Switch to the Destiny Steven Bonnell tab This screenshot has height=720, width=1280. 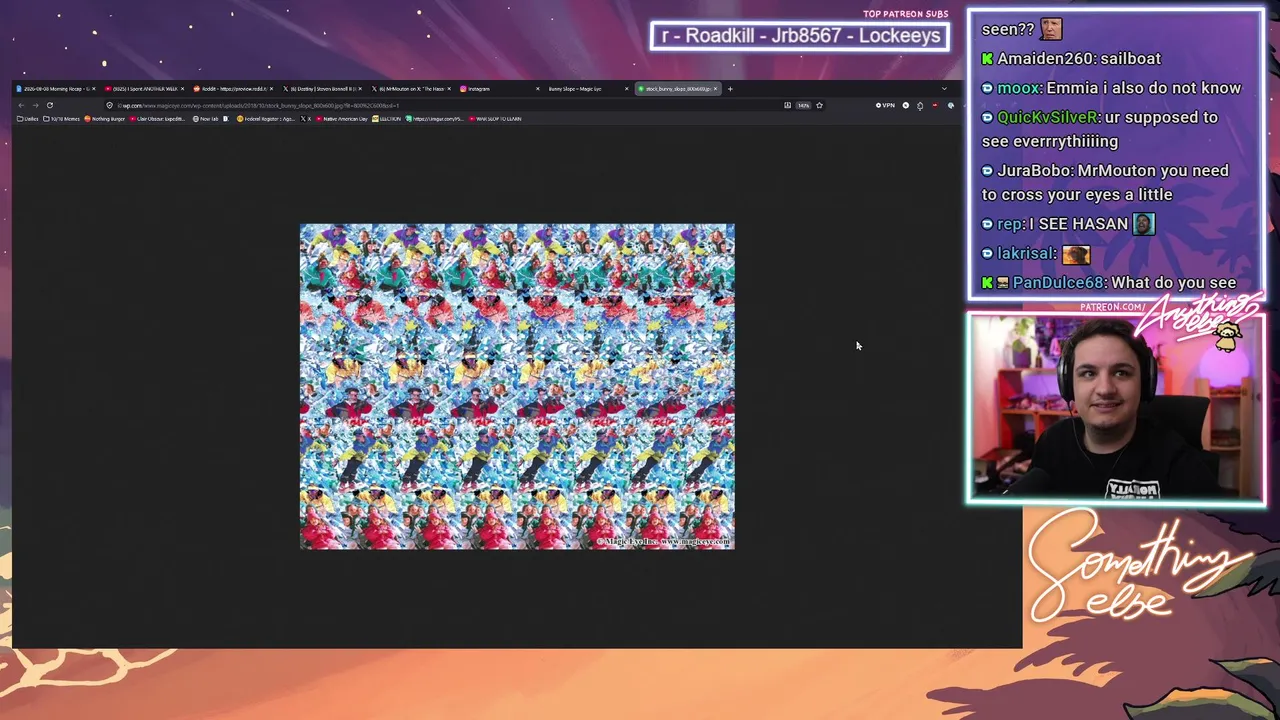point(322,89)
